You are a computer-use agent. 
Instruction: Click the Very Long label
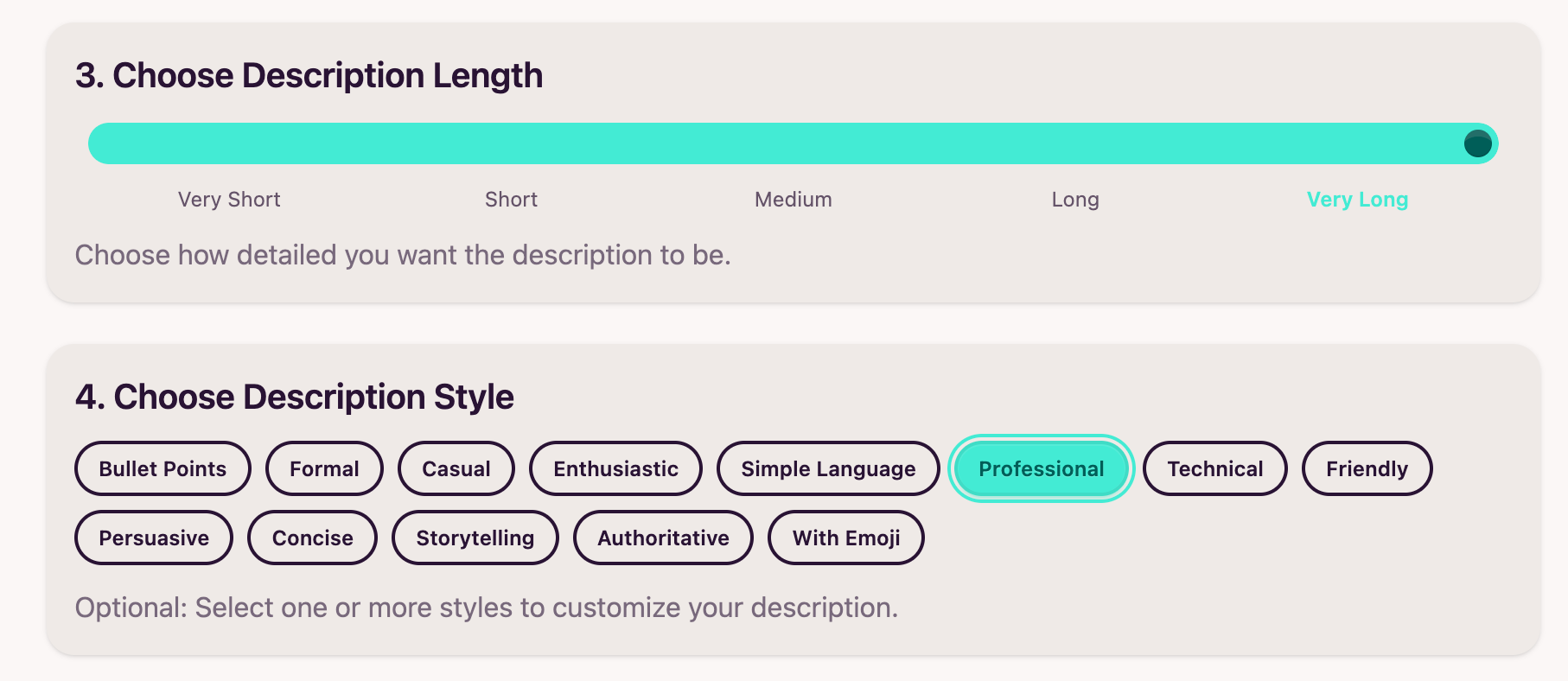tap(1357, 200)
